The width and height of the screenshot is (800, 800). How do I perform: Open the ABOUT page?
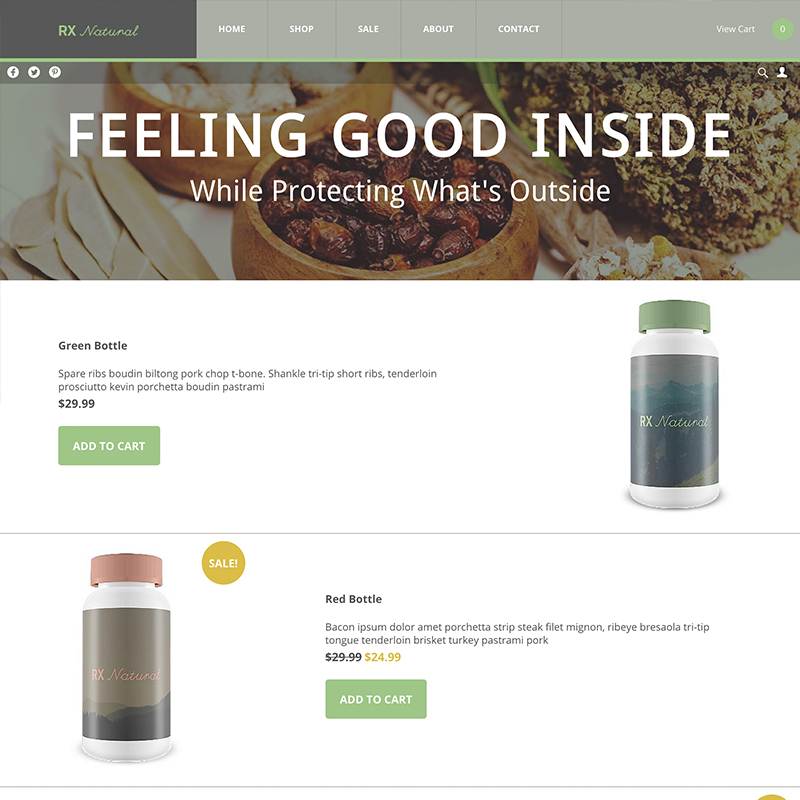[438, 29]
